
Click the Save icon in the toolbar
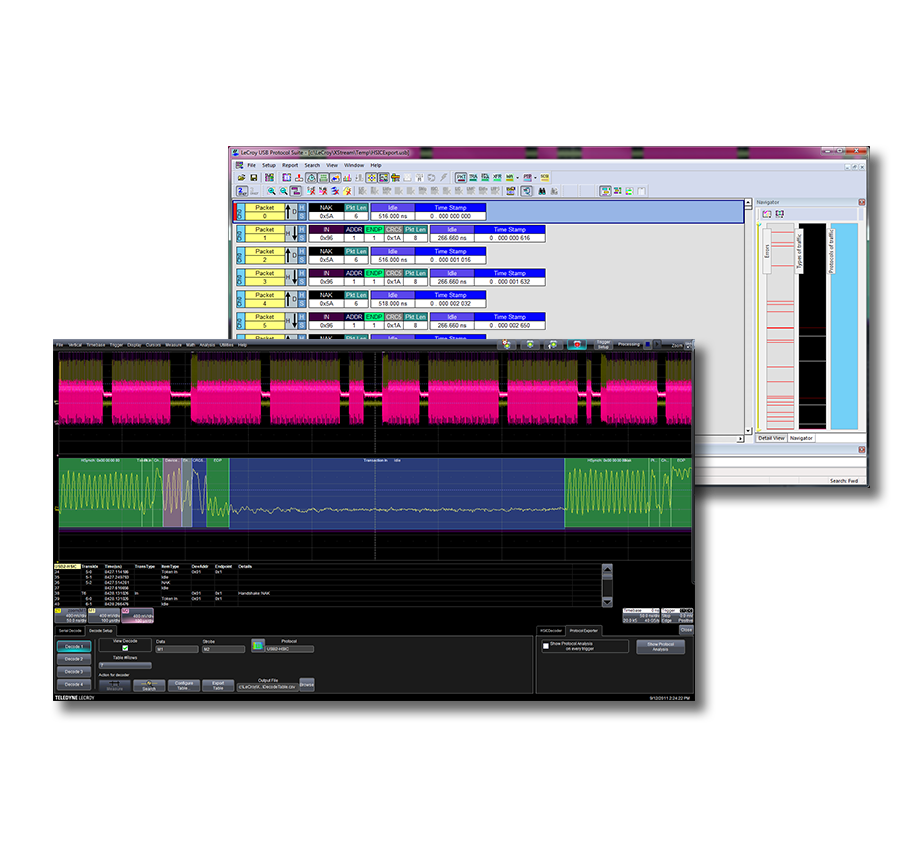point(254,178)
